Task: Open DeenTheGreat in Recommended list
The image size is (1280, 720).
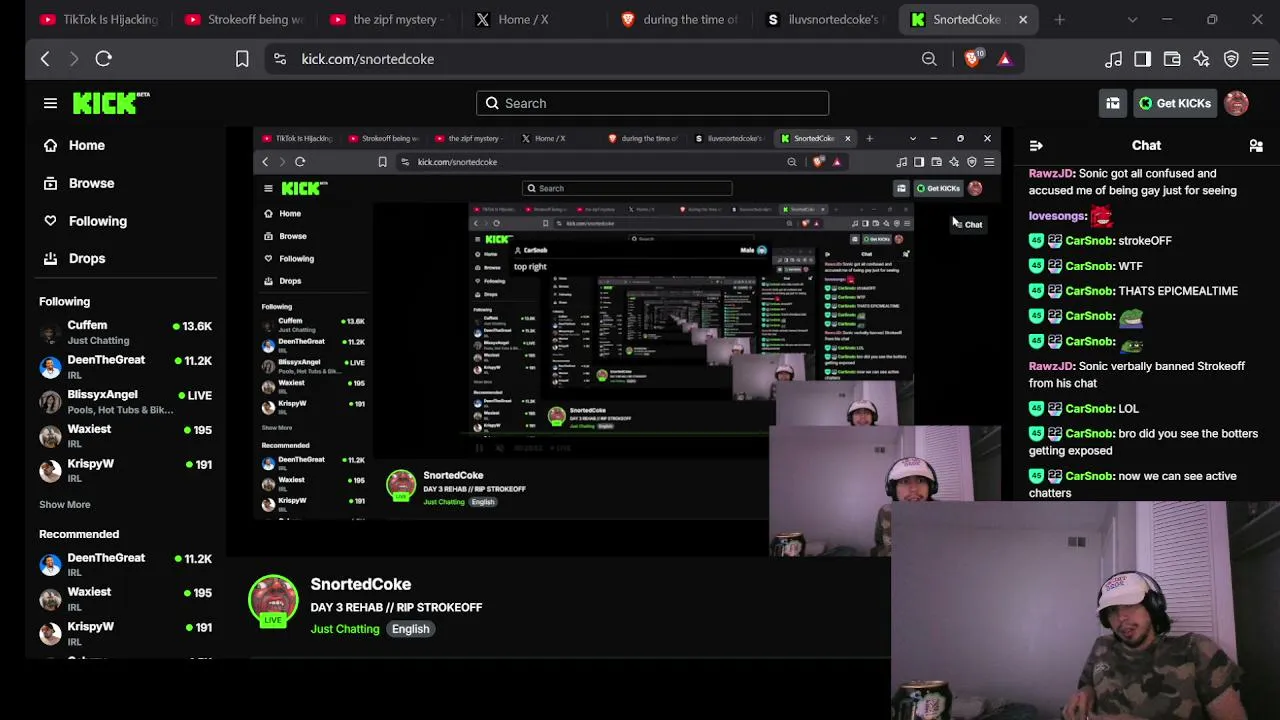Action: click(125, 564)
